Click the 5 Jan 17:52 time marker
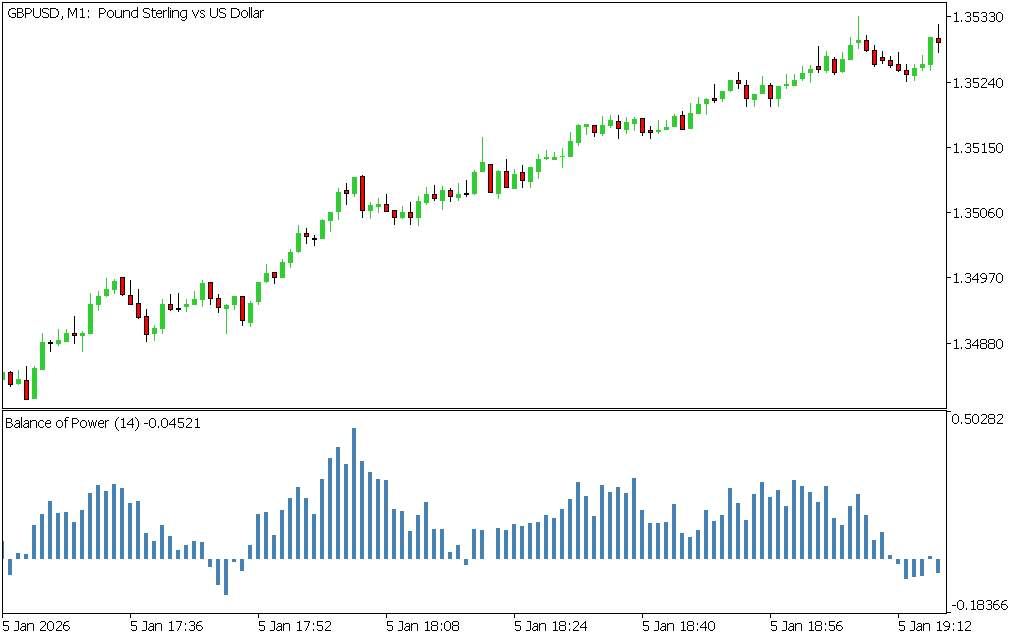 click(295, 626)
